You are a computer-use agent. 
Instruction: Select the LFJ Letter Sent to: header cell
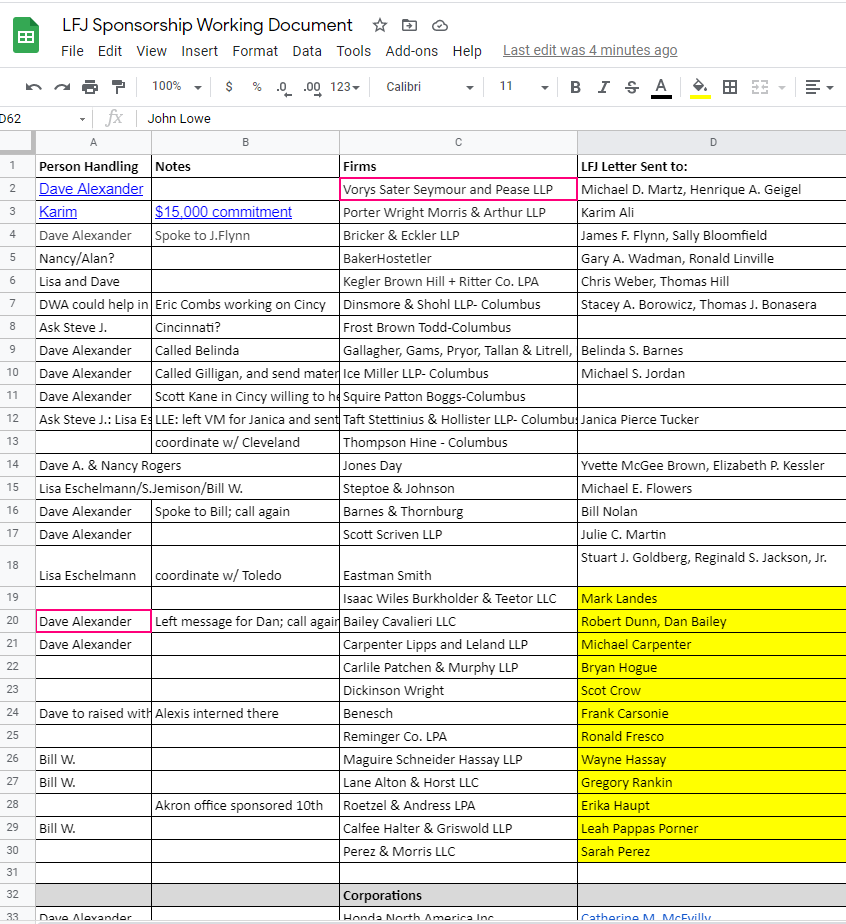(x=712, y=166)
